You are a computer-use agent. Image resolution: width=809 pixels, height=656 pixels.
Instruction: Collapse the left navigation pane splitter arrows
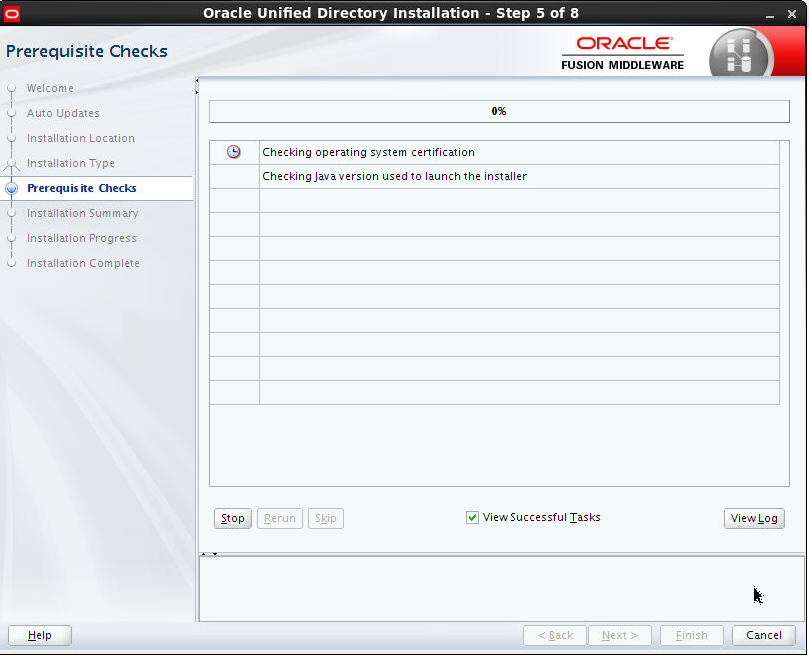(x=197, y=87)
